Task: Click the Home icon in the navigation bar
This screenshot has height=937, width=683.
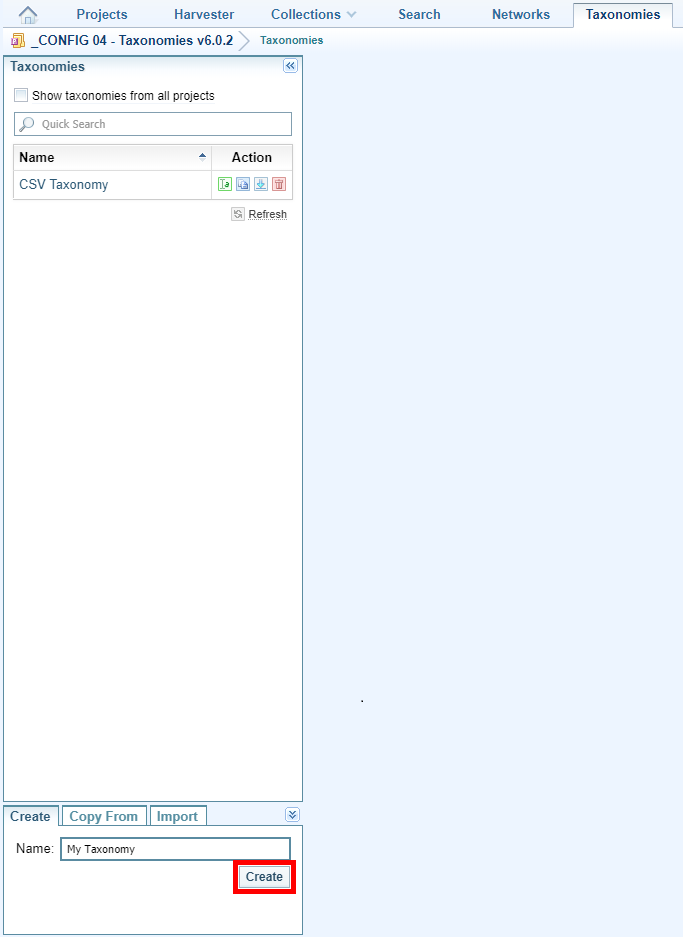Action: click(x=28, y=15)
